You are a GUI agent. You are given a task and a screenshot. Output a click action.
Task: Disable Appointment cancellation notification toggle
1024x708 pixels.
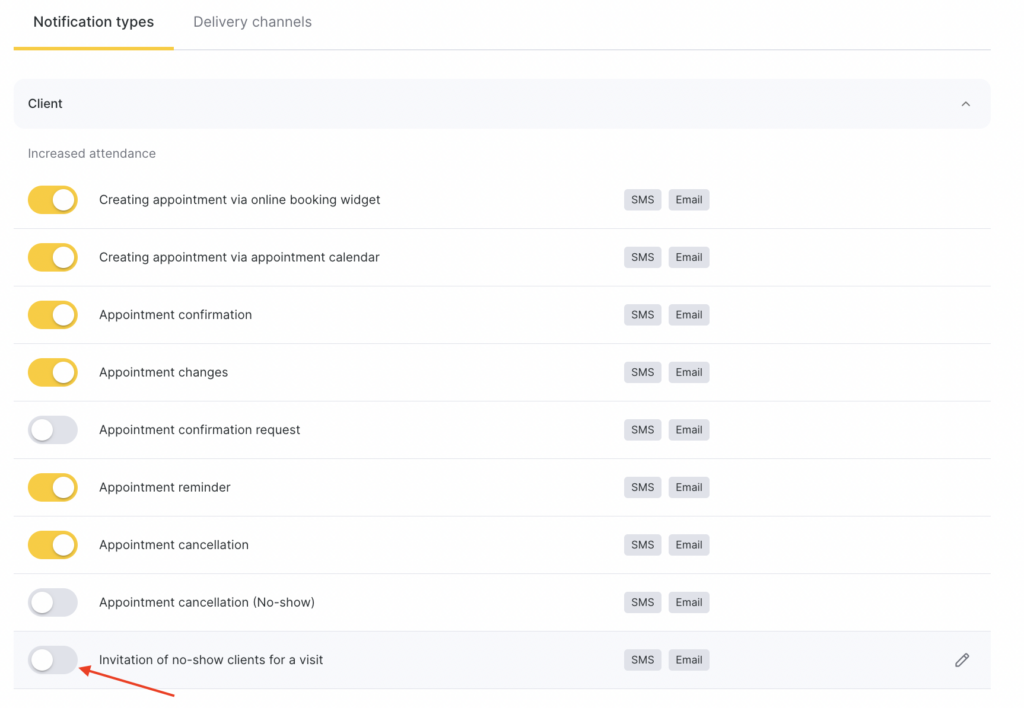tap(53, 545)
